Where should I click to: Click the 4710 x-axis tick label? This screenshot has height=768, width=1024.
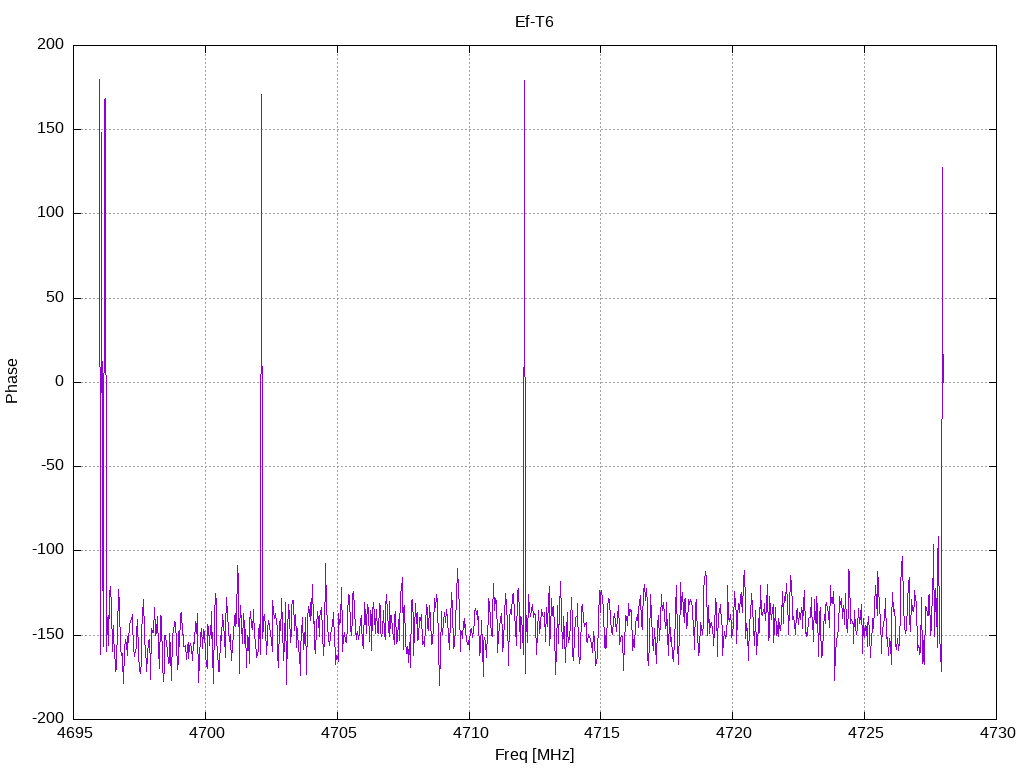pyautogui.click(x=469, y=733)
